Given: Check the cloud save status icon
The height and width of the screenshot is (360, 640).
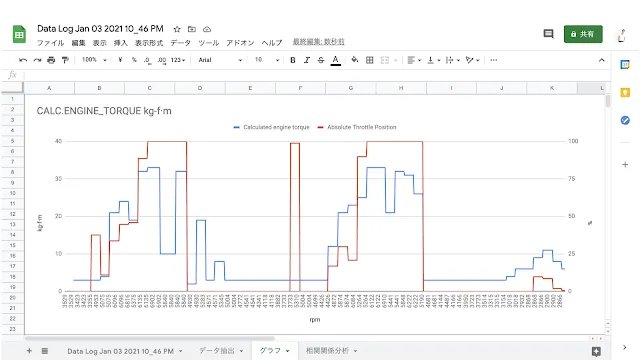Looking at the screenshot, I should click(207, 29).
